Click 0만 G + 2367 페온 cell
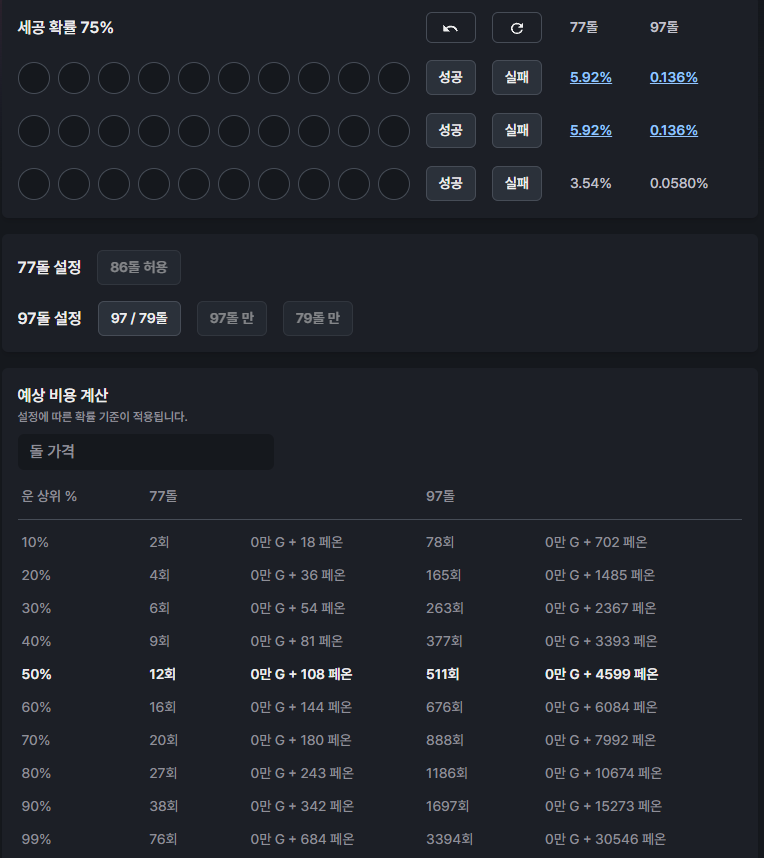Screen dimensions: 764x858 [x=600, y=608]
